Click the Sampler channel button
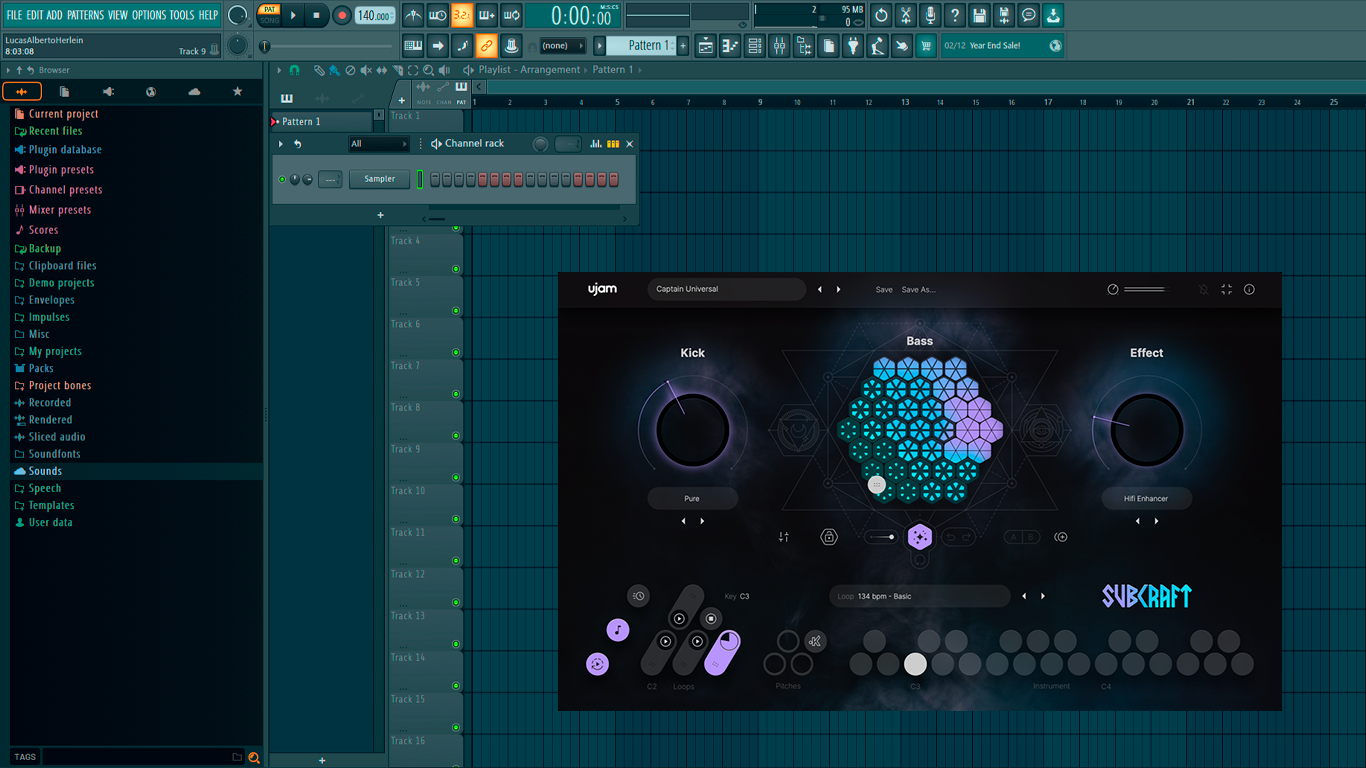 pyautogui.click(x=379, y=179)
